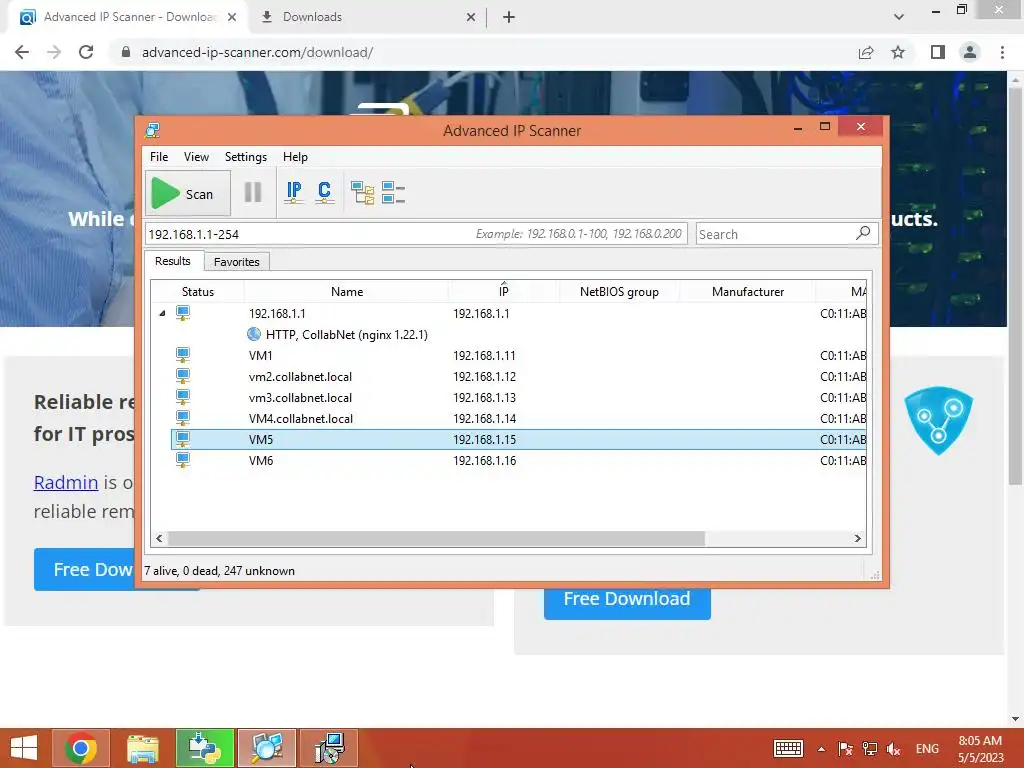Select the HTTP, CollabNet (nginx 1.22.1) entry

coord(347,334)
